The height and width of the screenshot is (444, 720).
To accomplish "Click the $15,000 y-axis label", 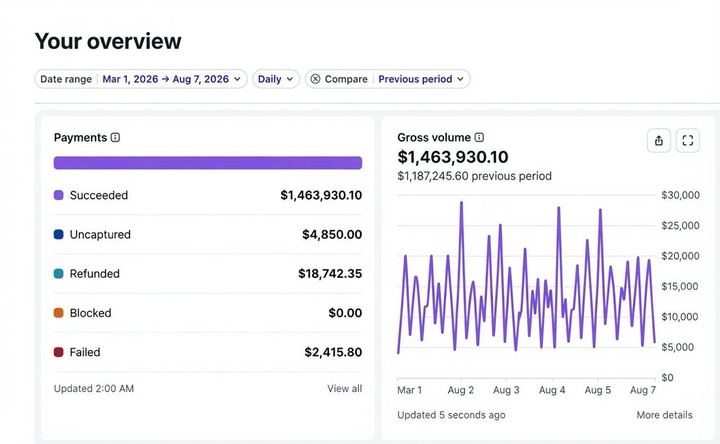I will coord(681,287).
